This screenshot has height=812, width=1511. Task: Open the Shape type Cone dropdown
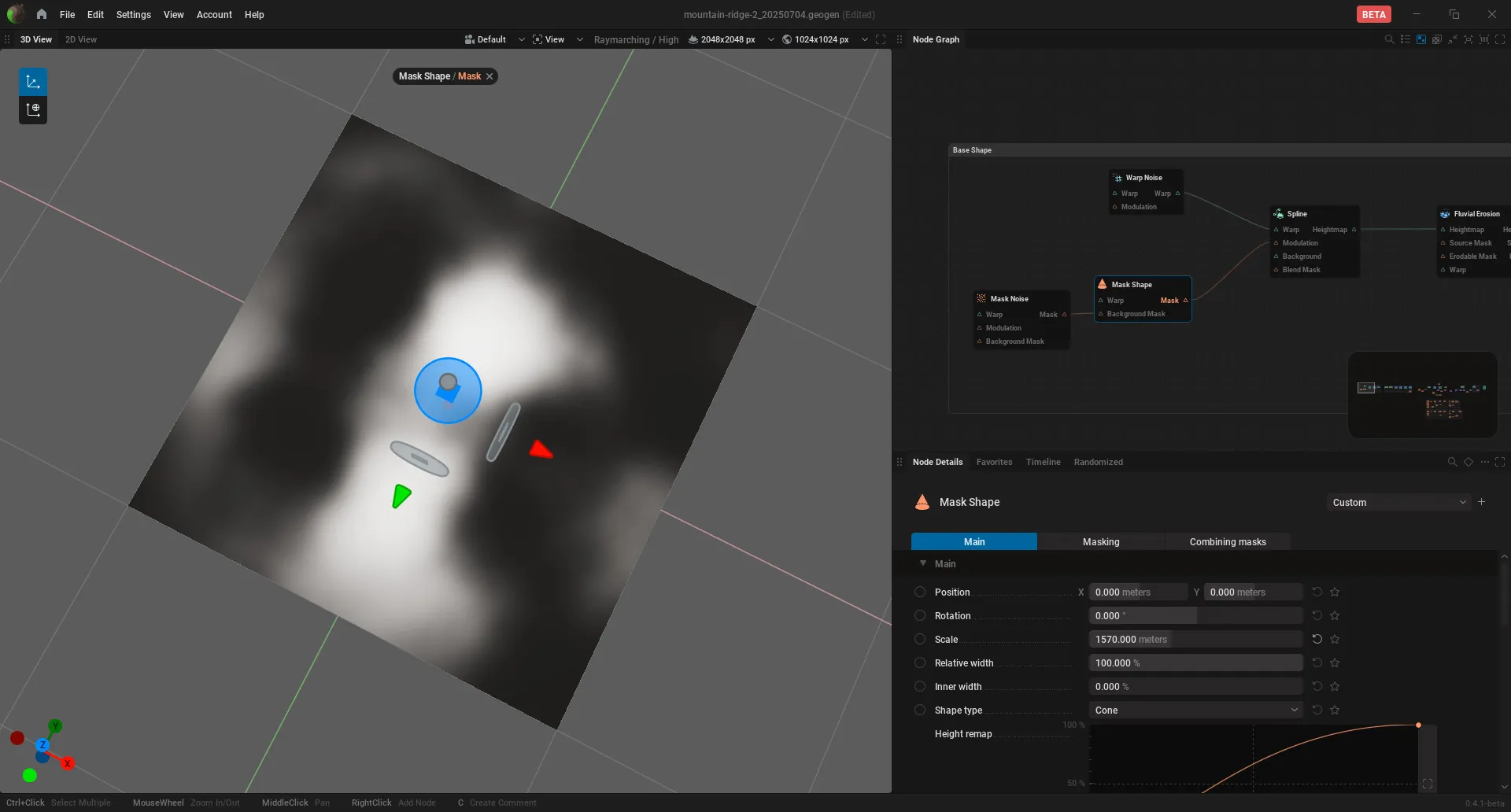point(1195,710)
